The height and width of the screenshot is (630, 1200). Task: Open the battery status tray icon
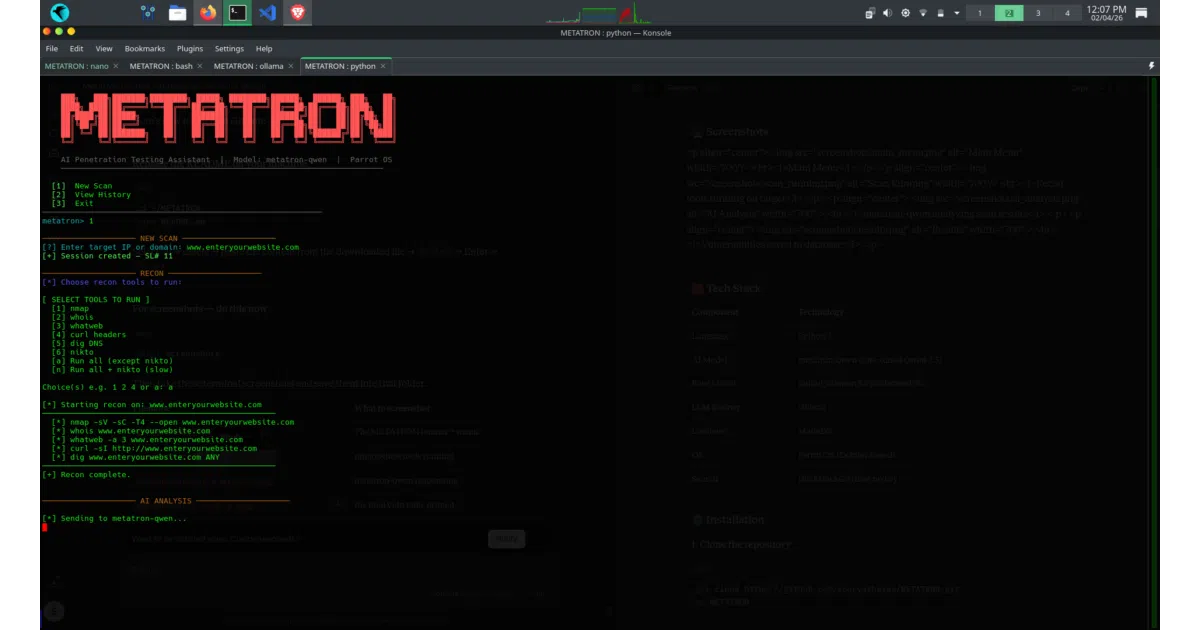(940, 13)
